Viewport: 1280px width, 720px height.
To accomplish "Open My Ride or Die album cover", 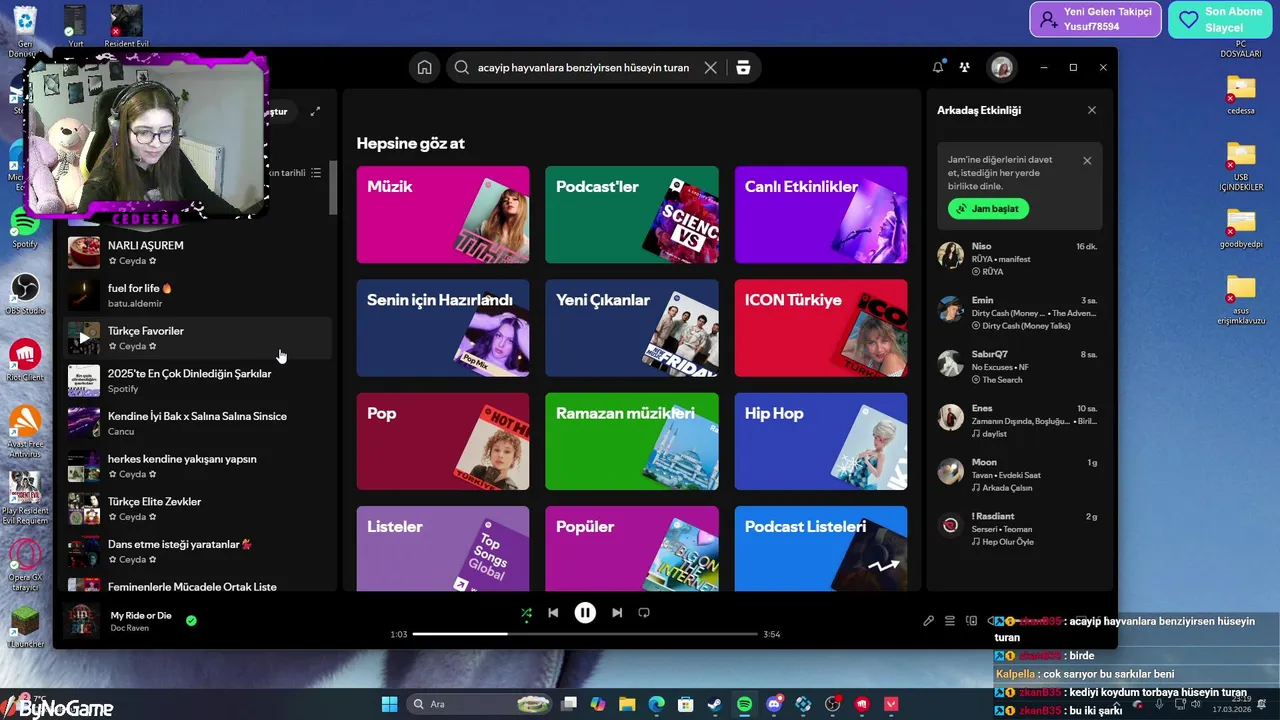I will coord(81,621).
